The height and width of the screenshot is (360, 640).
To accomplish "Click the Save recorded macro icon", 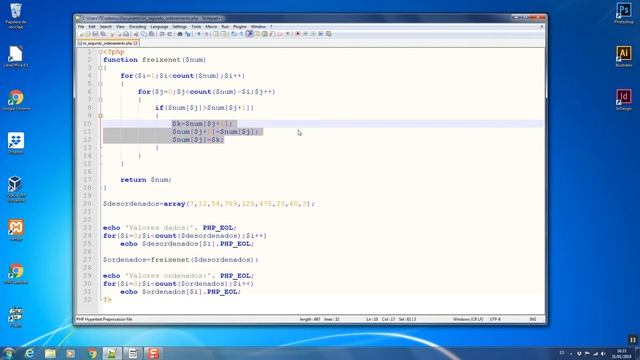I will click(x=328, y=34).
